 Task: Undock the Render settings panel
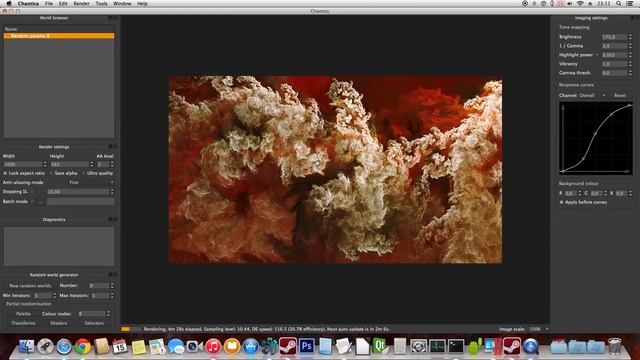[x=111, y=147]
